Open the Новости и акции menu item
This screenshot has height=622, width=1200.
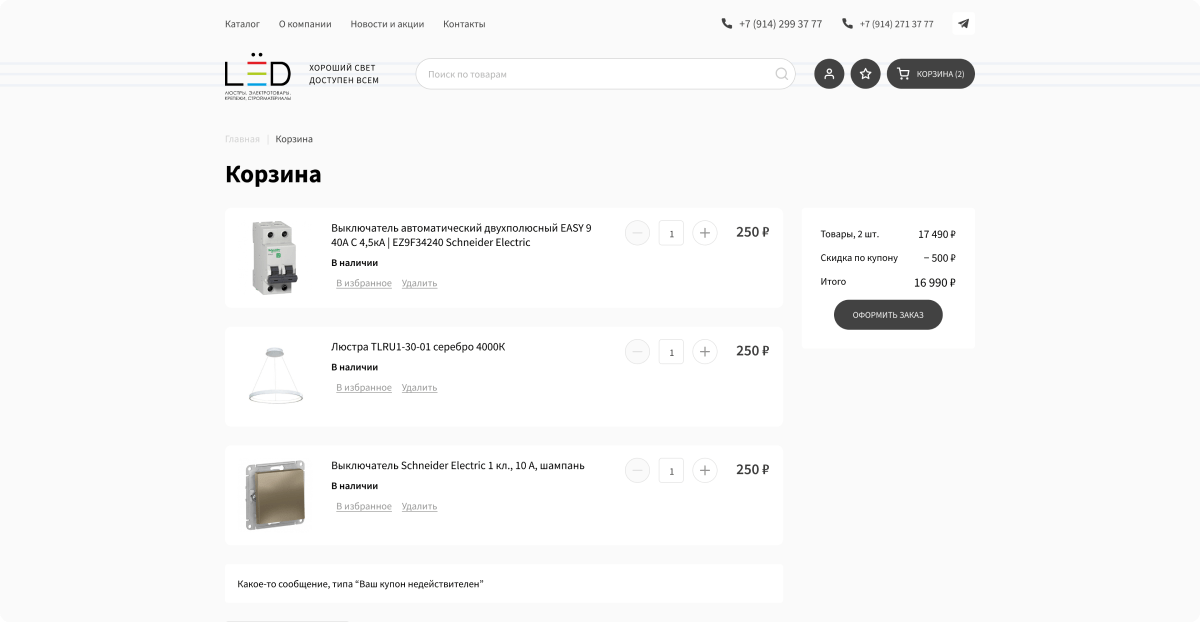(x=387, y=24)
